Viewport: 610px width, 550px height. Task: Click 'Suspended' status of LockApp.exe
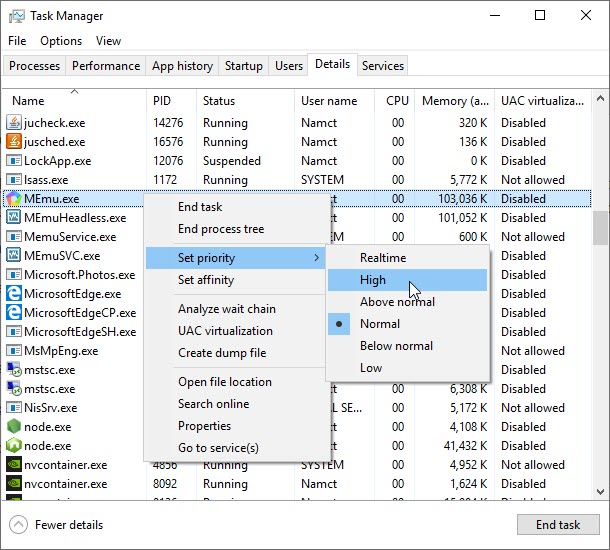(x=232, y=161)
